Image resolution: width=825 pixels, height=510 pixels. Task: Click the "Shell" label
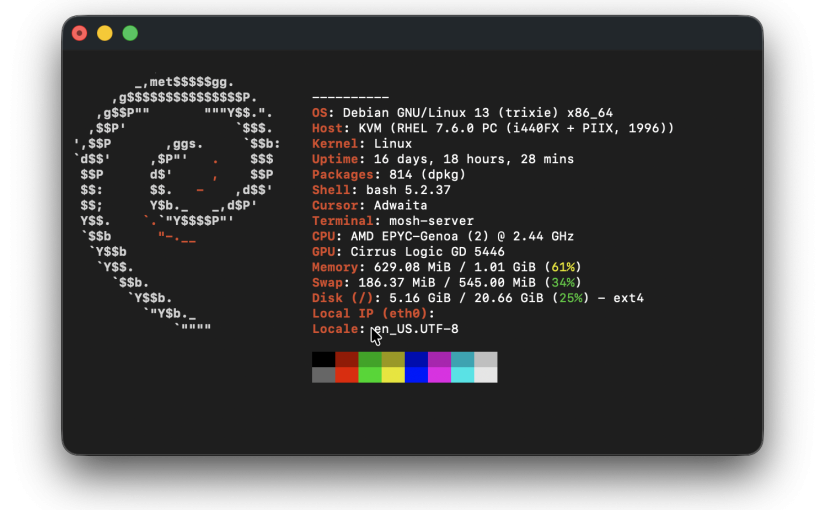(x=331, y=190)
